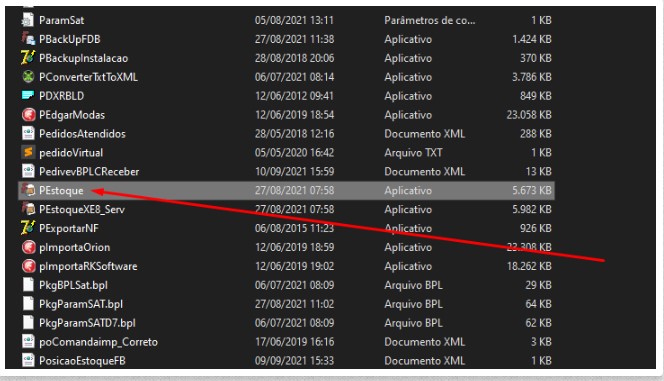Select the file named PBackUpFDB
The width and height of the screenshot is (664, 381).
coord(69,39)
